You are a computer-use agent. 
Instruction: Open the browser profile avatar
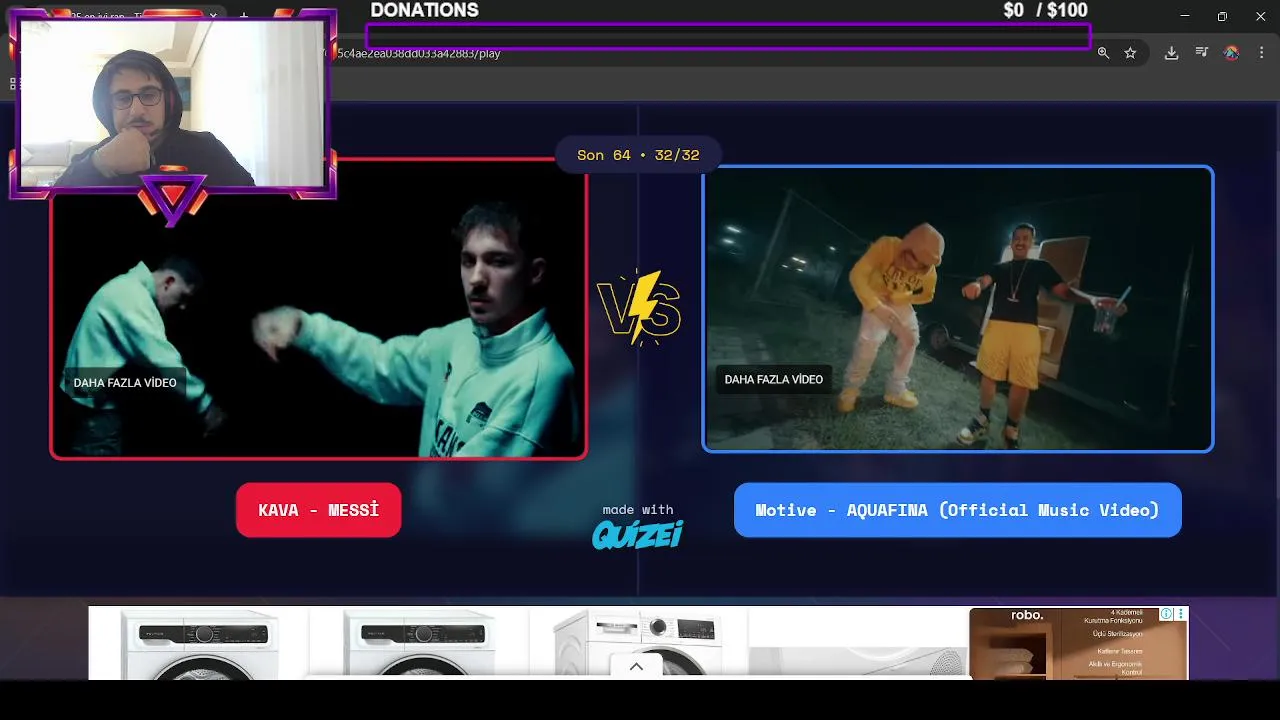pyautogui.click(x=1231, y=53)
